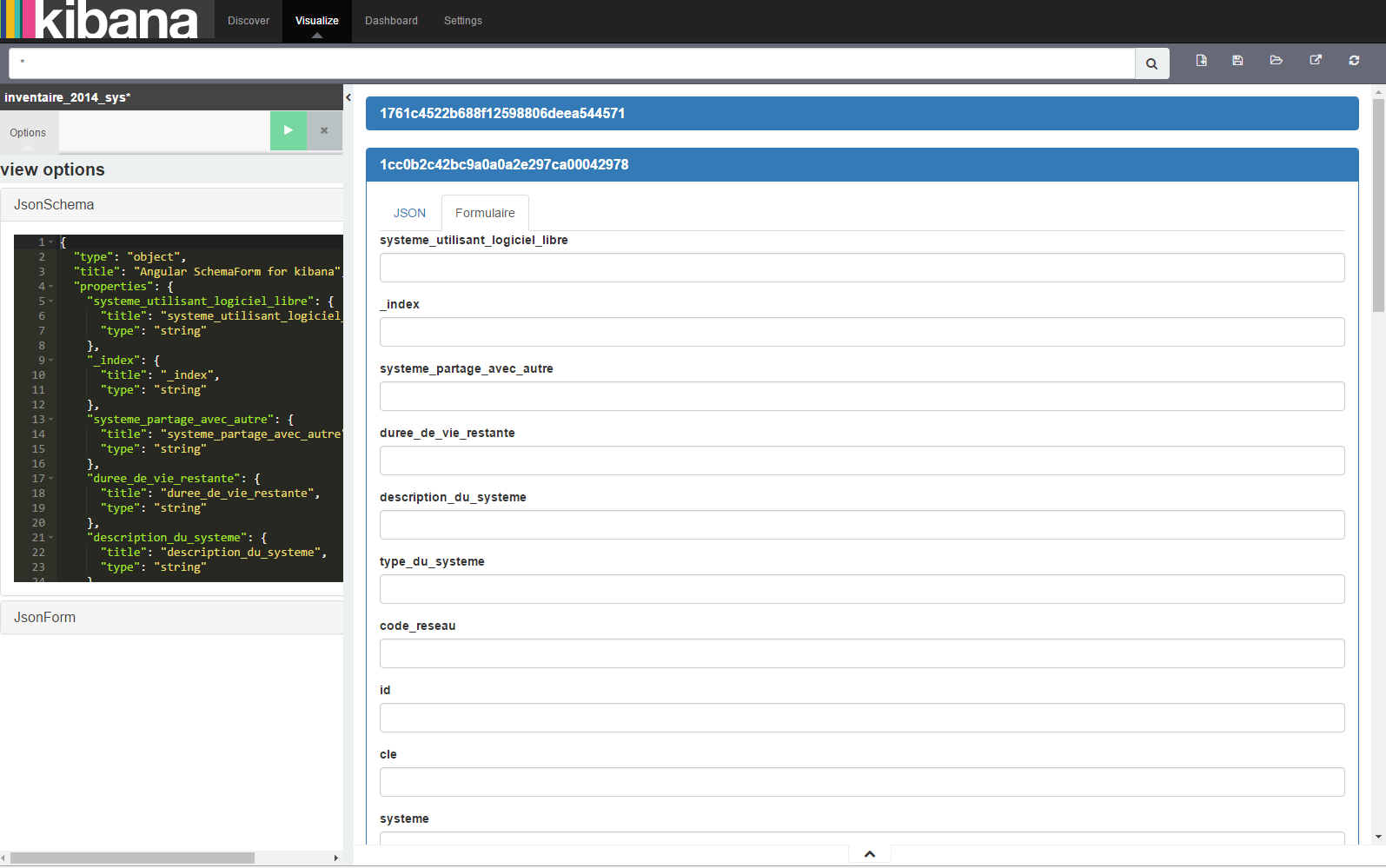Viewport: 1386px width, 868px height.
Task: Focus the main query search field
Action: [x=572, y=63]
